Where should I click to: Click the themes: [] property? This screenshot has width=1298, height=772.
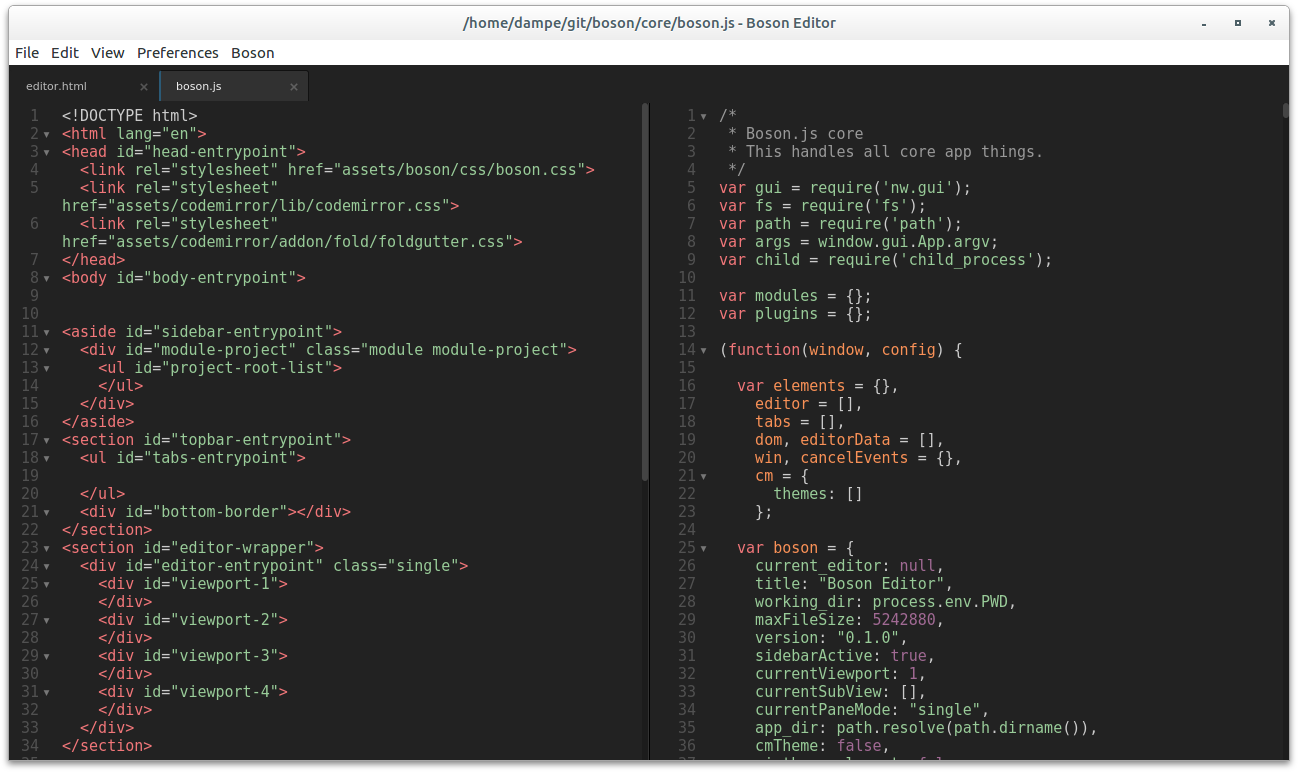818,494
